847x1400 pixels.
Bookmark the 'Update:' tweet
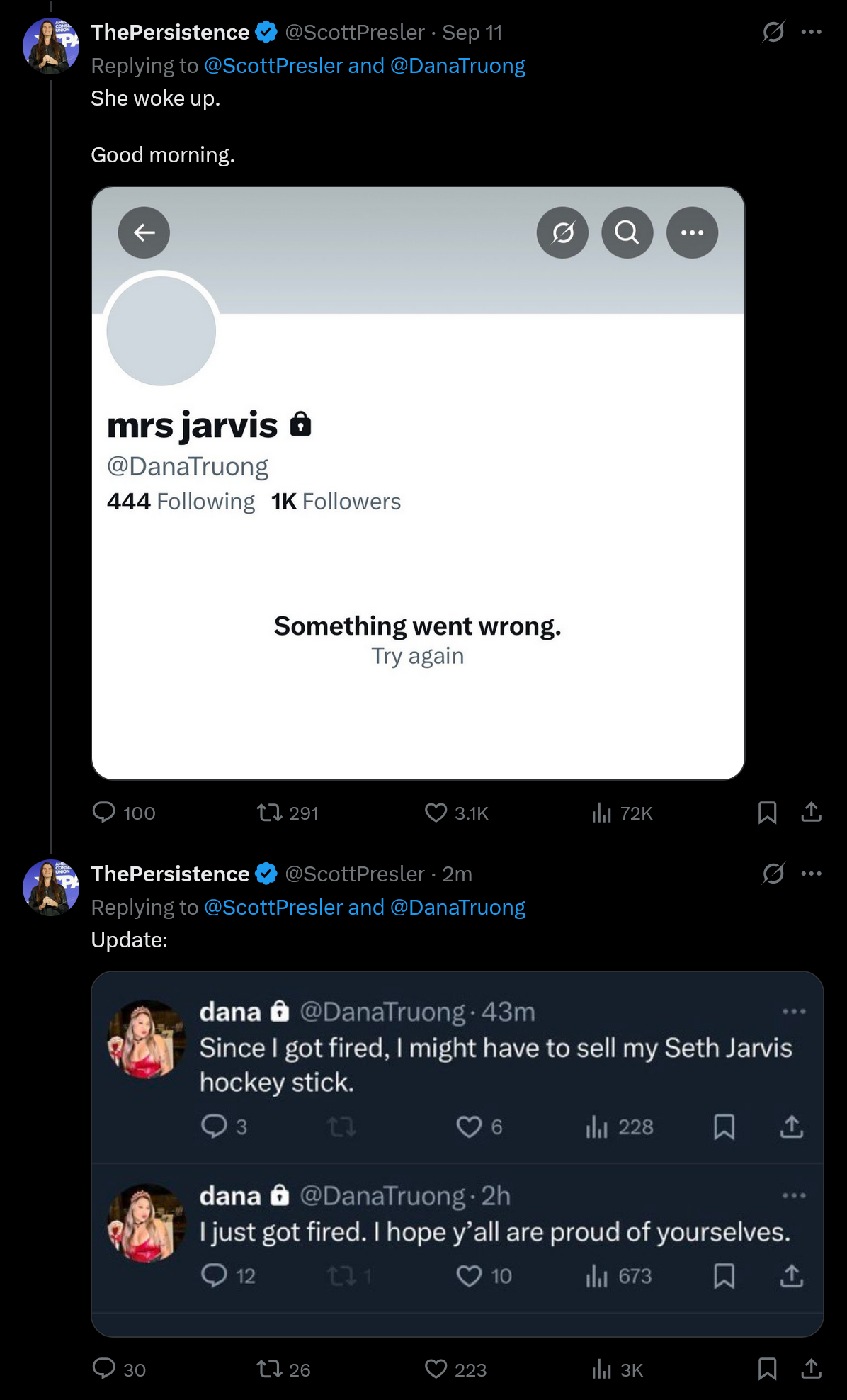(767, 1369)
